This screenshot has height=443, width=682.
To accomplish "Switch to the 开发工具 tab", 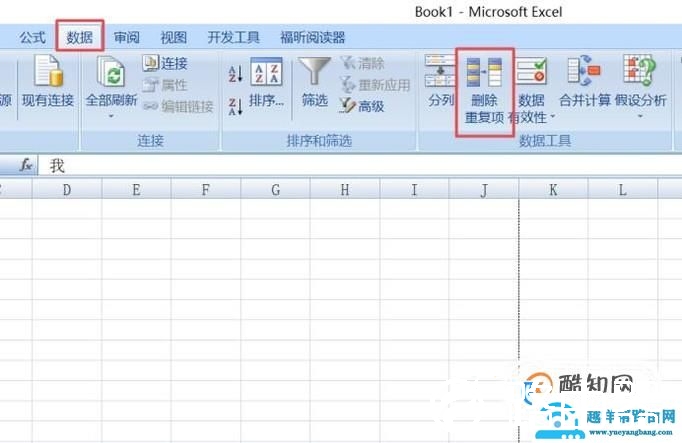I will coord(233,38).
